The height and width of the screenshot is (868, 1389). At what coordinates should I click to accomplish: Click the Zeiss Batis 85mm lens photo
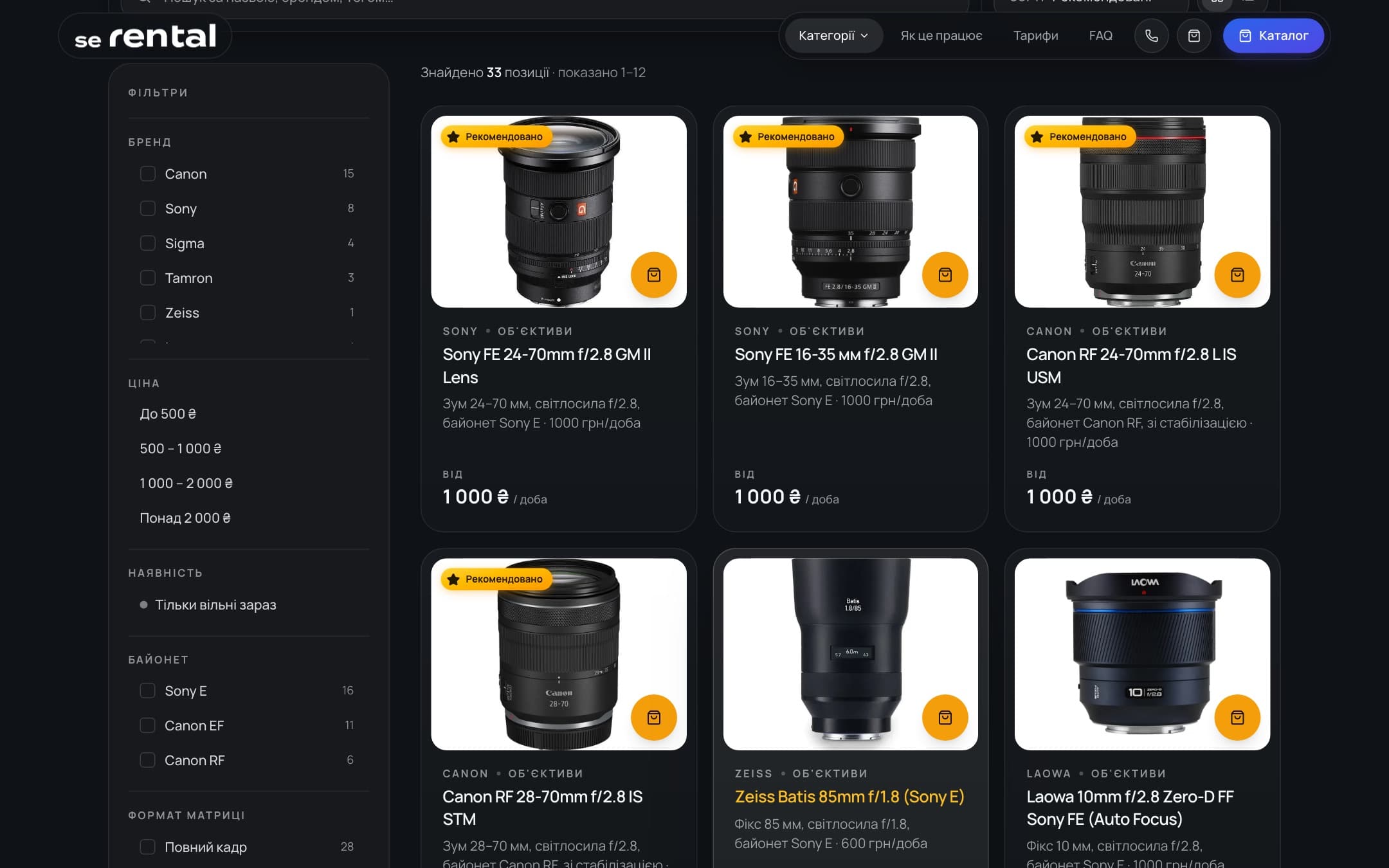pos(850,654)
